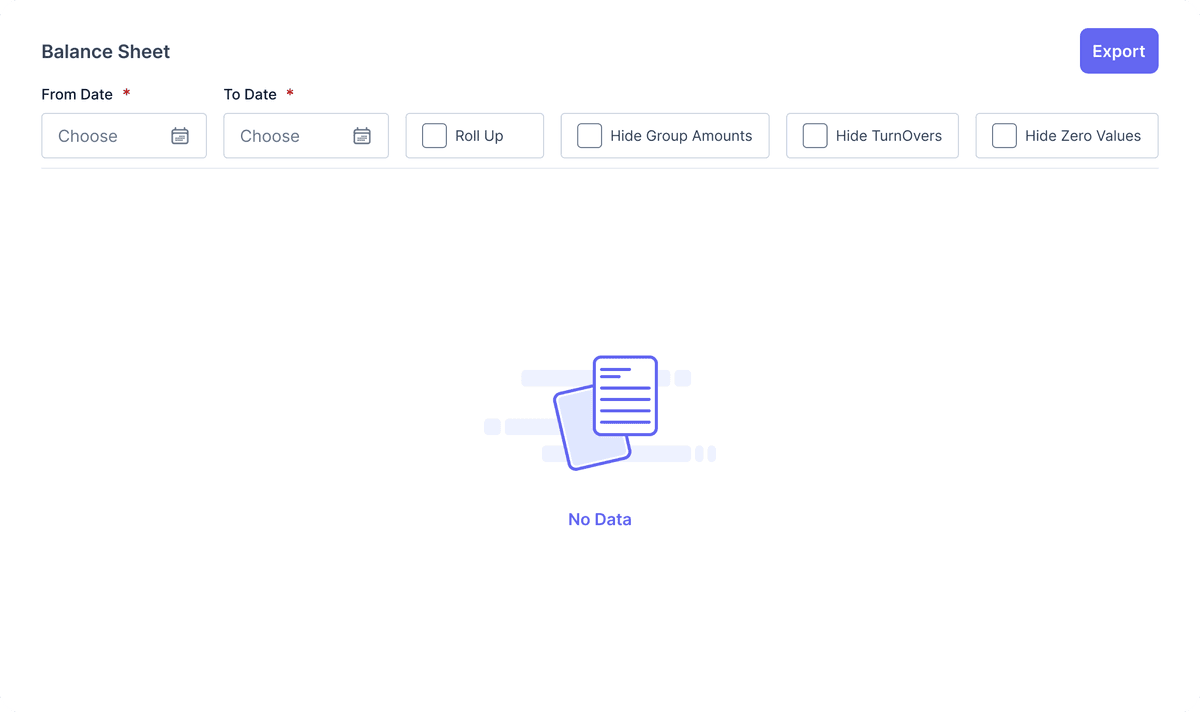Click the To Date 'Choose' input field
The width and height of the screenshot is (1200, 712).
tap(287, 136)
